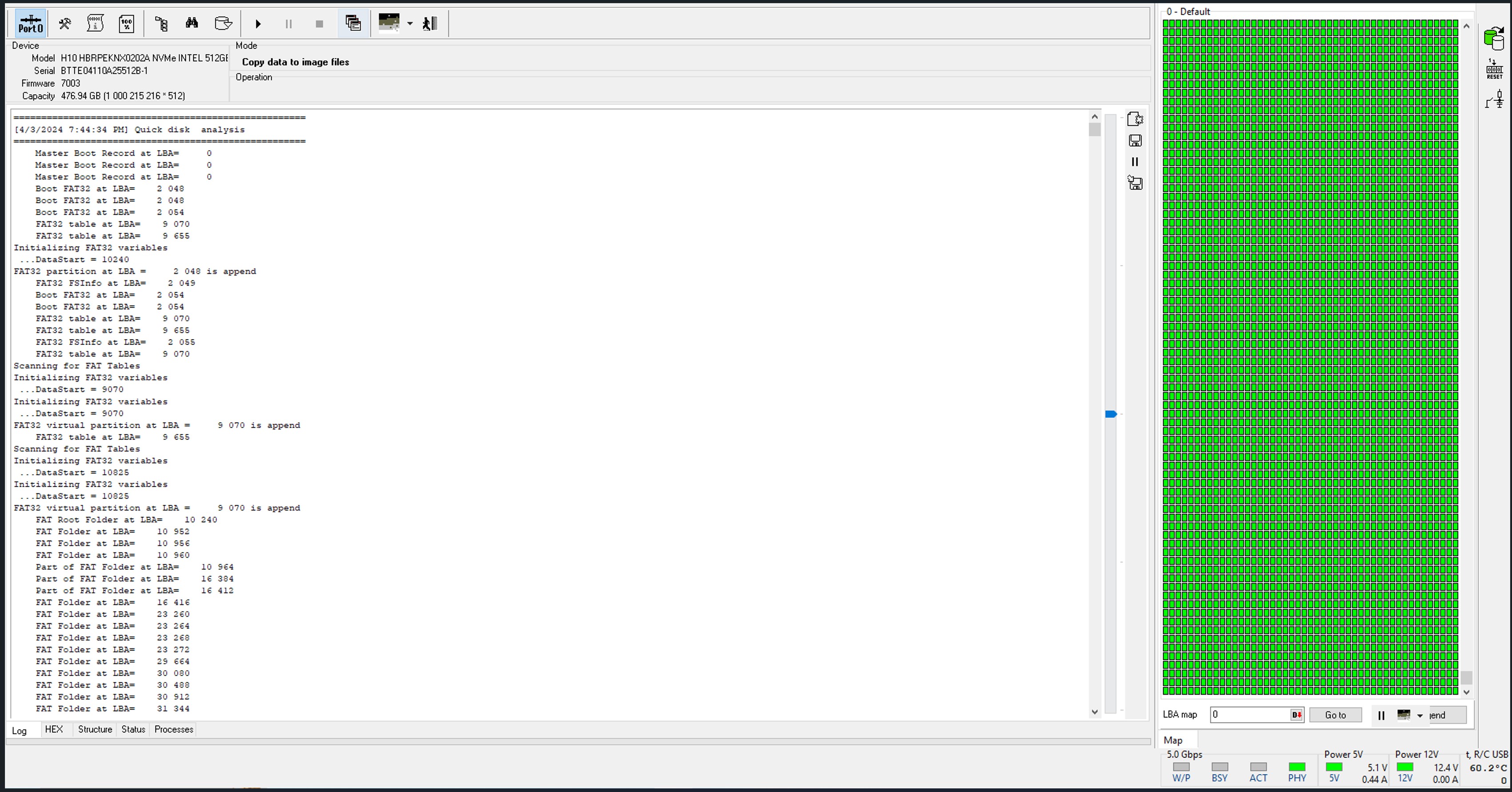Click the 100% page toolbar icon
This screenshot has width=1512, height=792.
[126, 24]
